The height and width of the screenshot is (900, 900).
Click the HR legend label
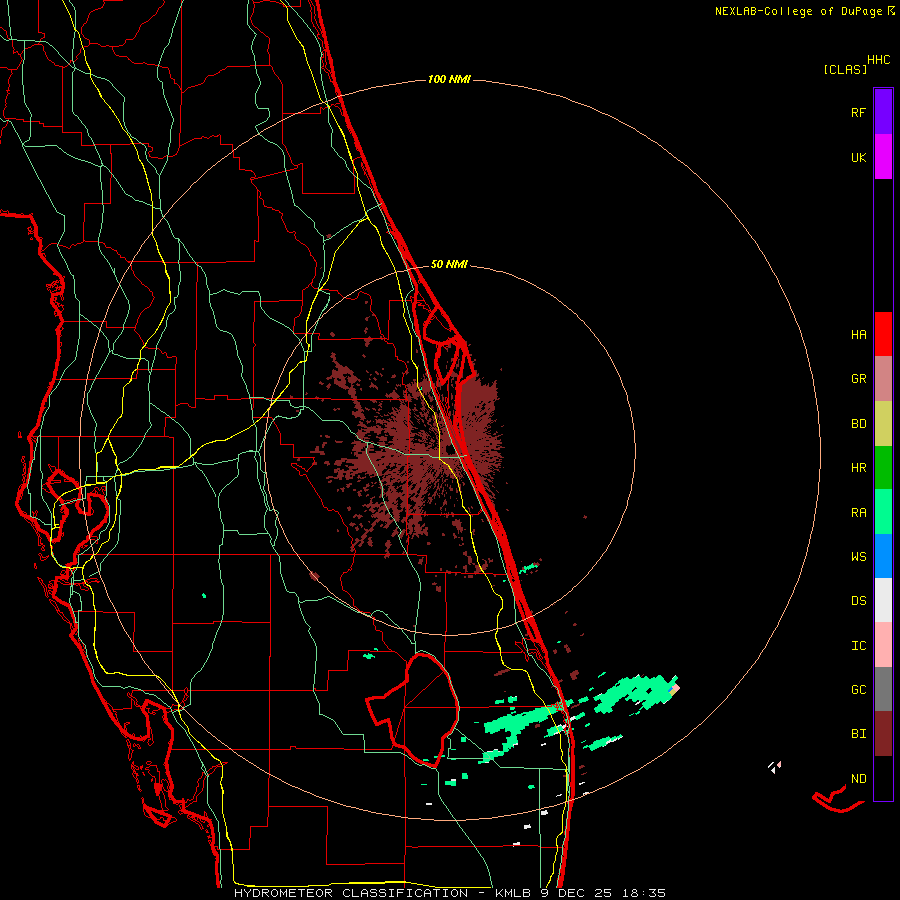pyautogui.click(x=858, y=468)
